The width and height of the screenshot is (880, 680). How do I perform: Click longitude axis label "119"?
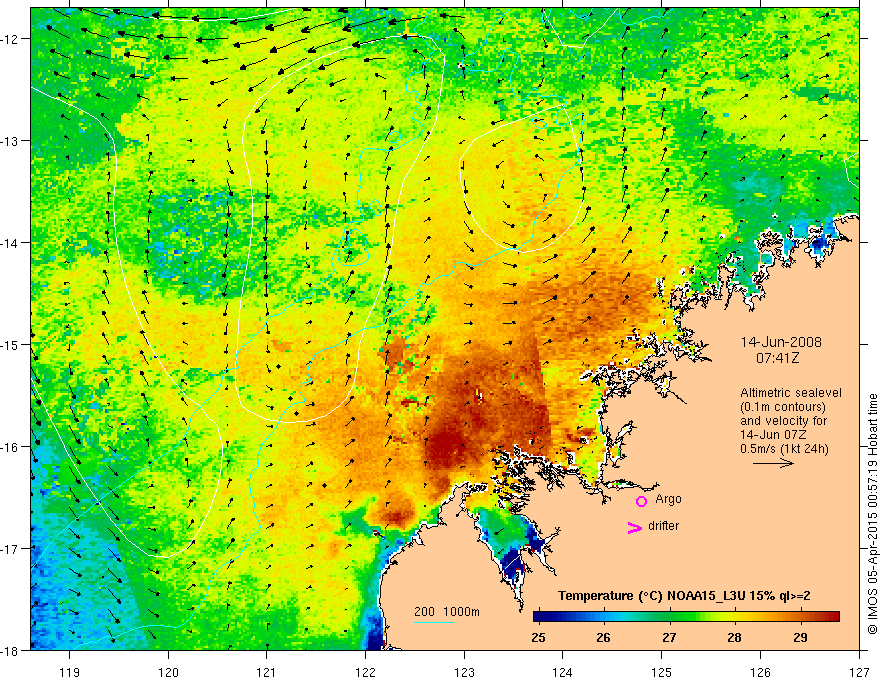pos(70,672)
